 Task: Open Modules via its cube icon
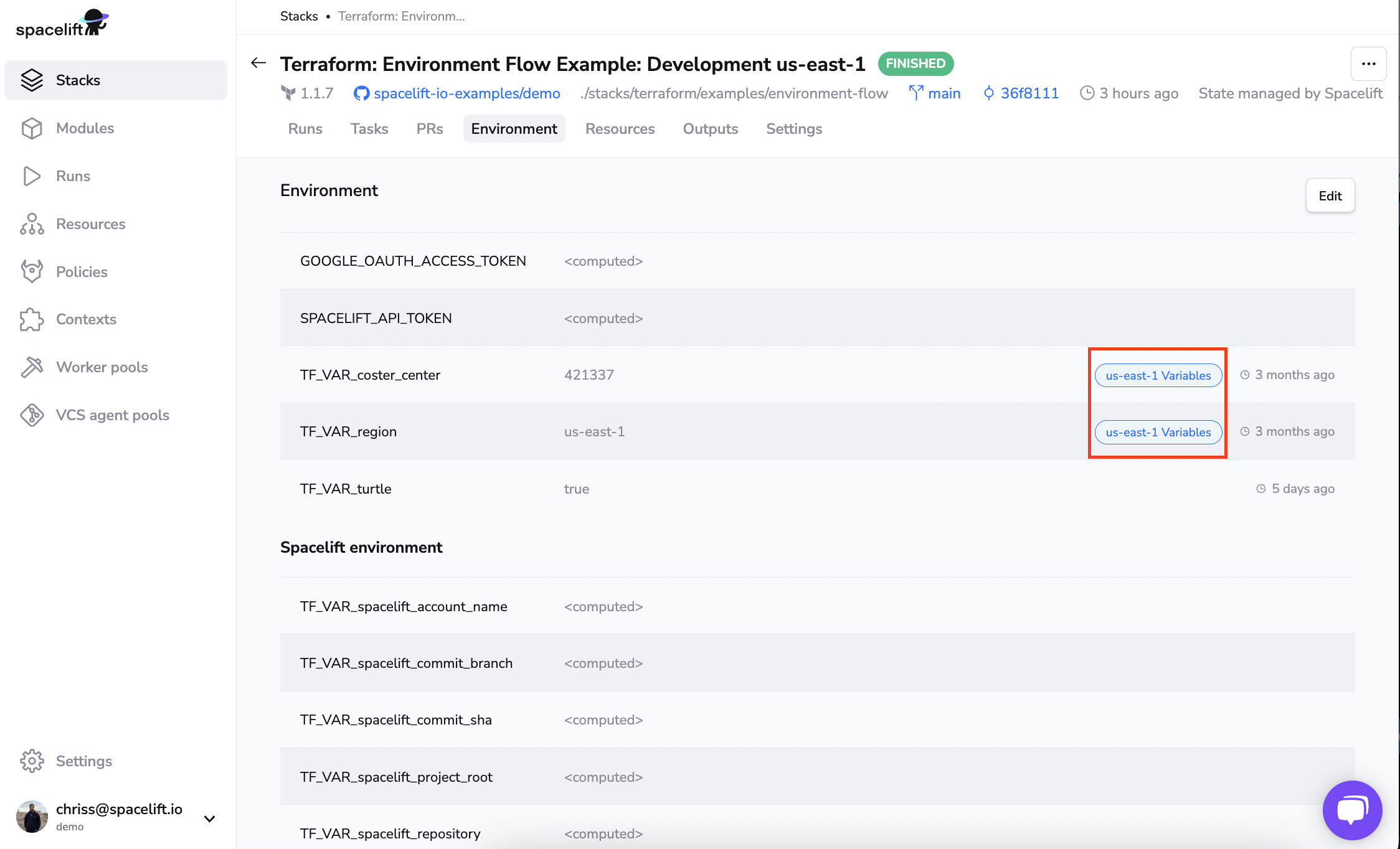(32, 128)
